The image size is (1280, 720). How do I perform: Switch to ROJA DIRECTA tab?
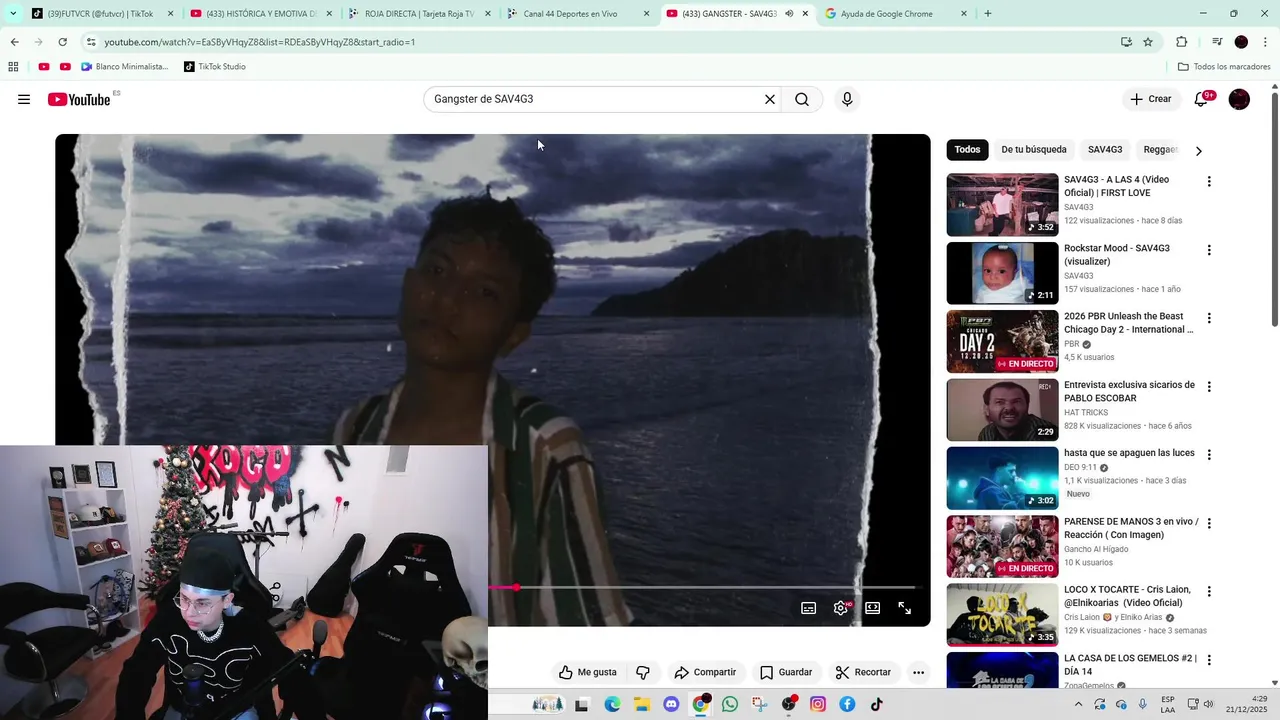click(x=419, y=14)
